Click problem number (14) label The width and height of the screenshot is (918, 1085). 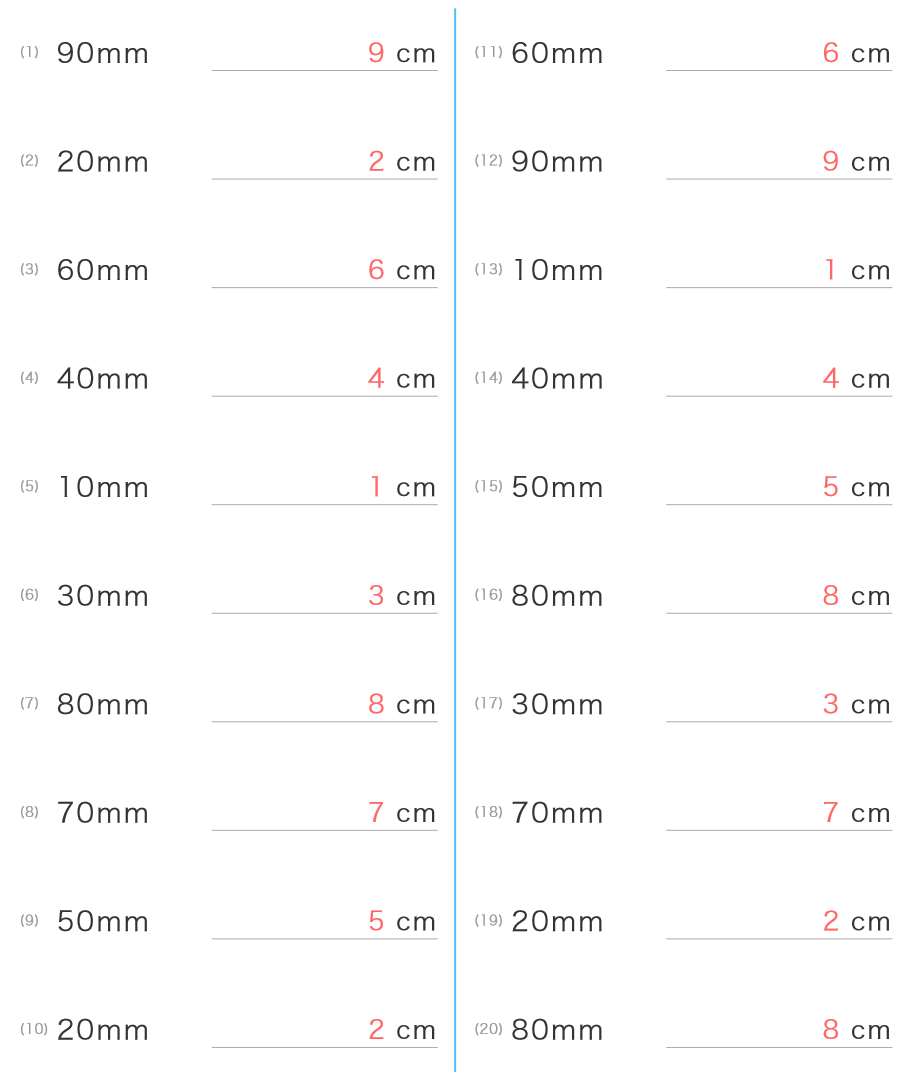coord(488,377)
